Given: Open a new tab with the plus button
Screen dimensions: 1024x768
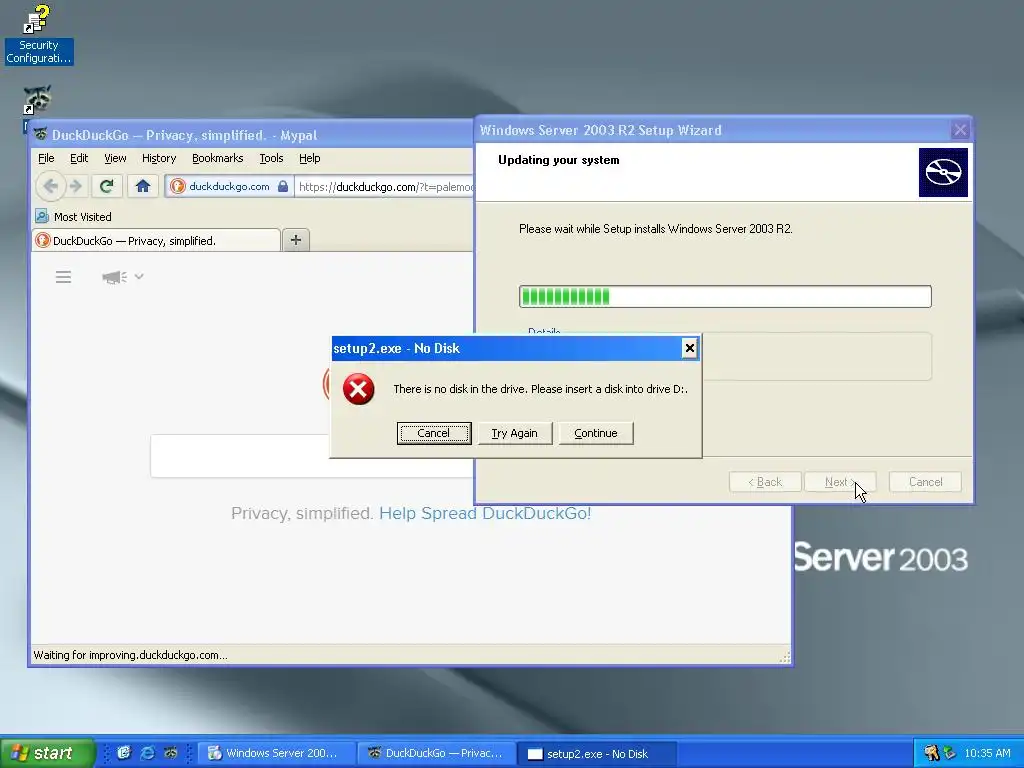Looking at the screenshot, I should [296, 240].
